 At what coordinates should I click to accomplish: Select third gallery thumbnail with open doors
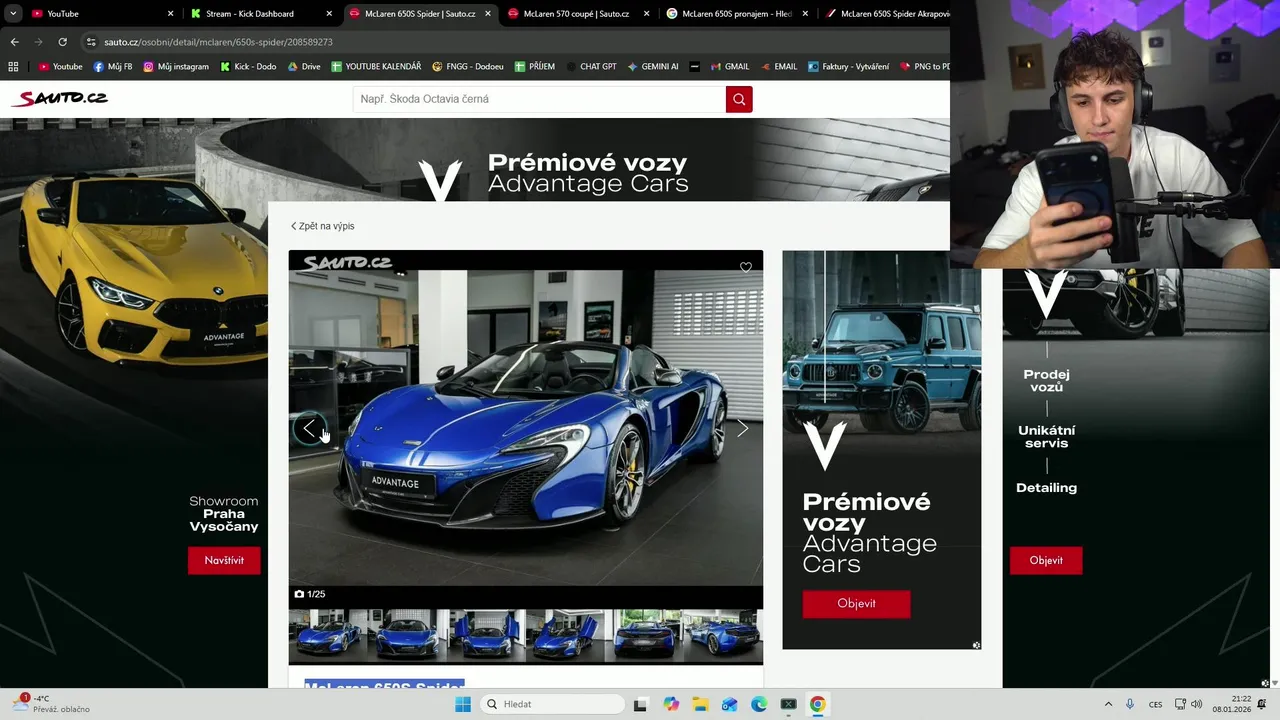click(487, 634)
